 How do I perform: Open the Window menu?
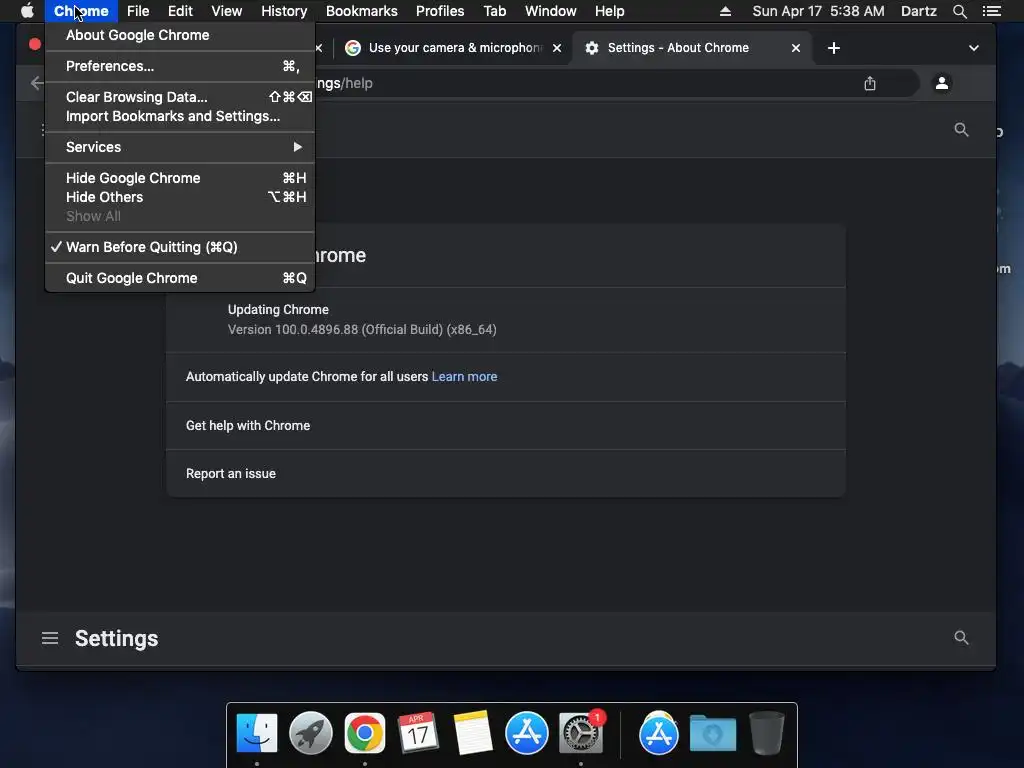pos(551,11)
